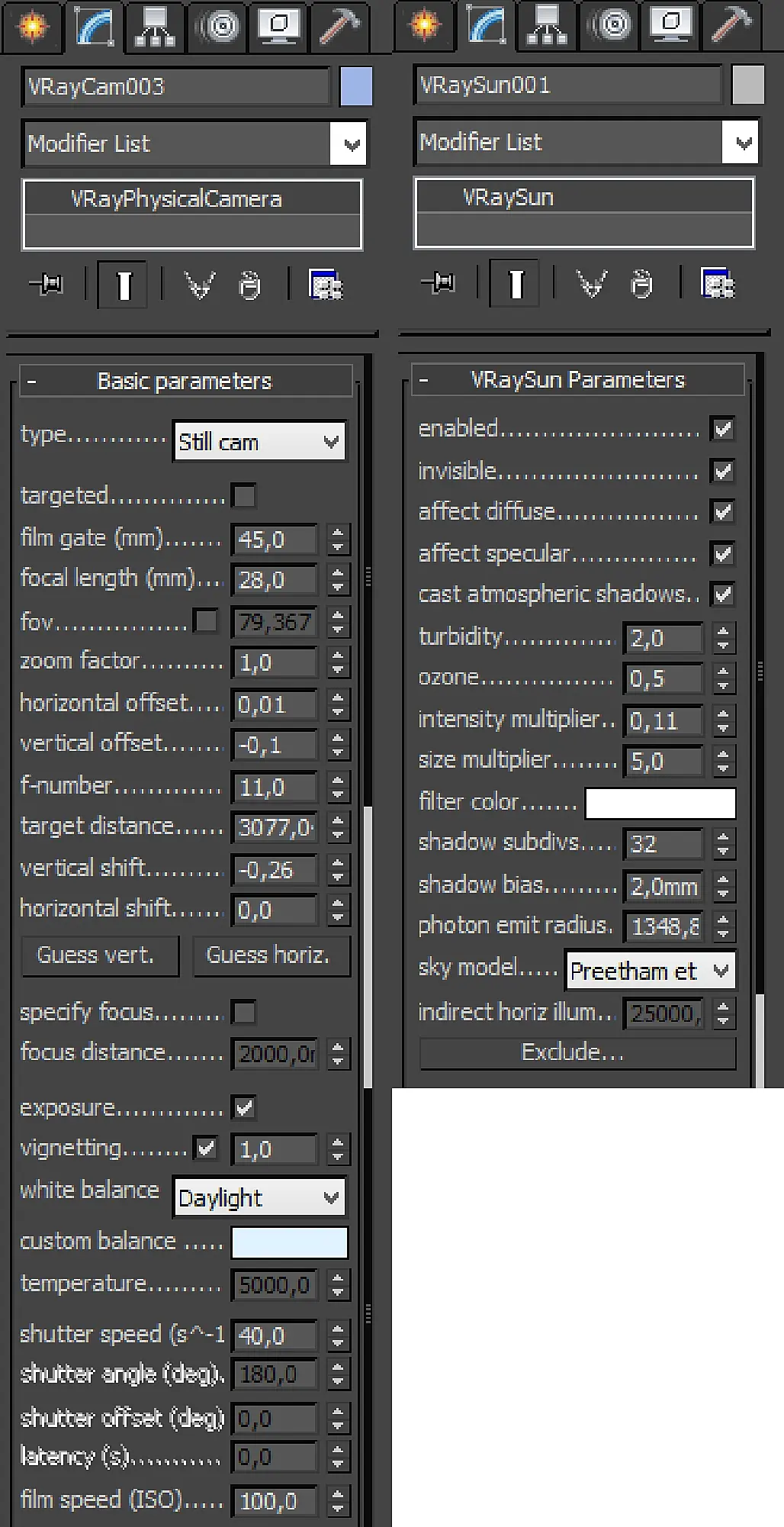Click VRaySun001 object color swatch
Viewport: 784px width, 1527px height.
pyautogui.click(x=748, y=85)
